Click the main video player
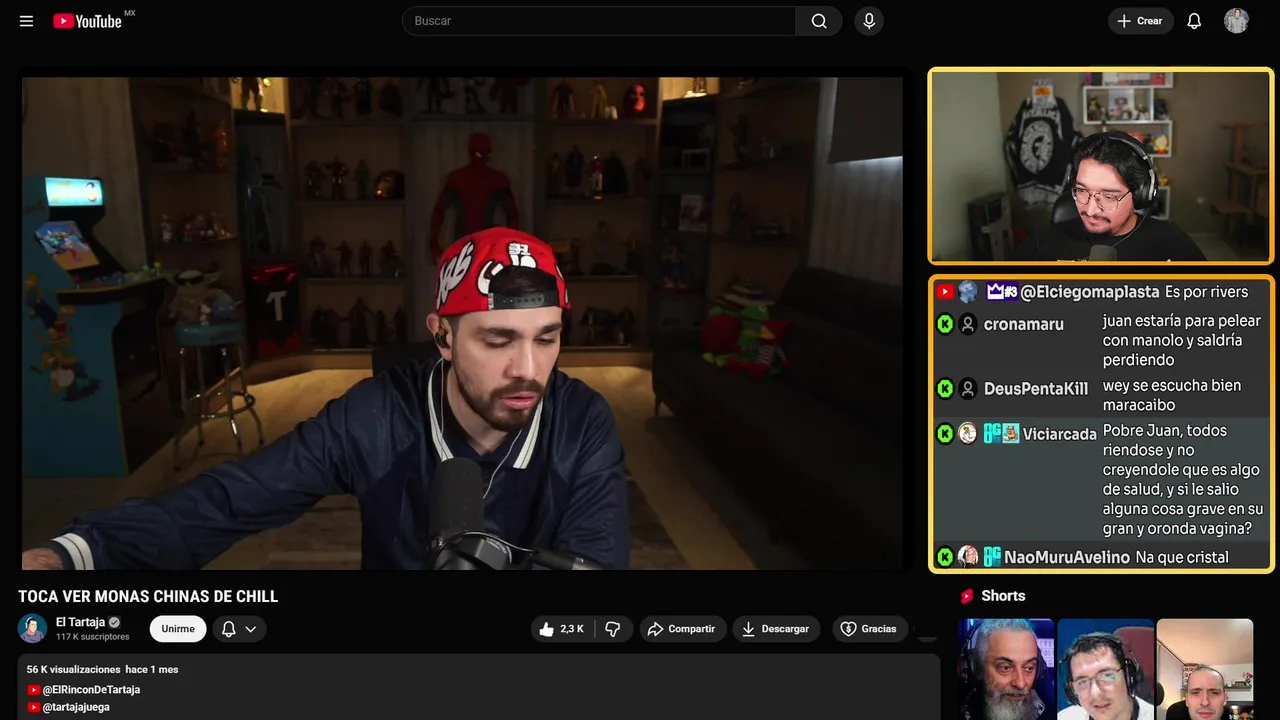The height and width of the screenshot is (720, 1280). tap(462, 323)
